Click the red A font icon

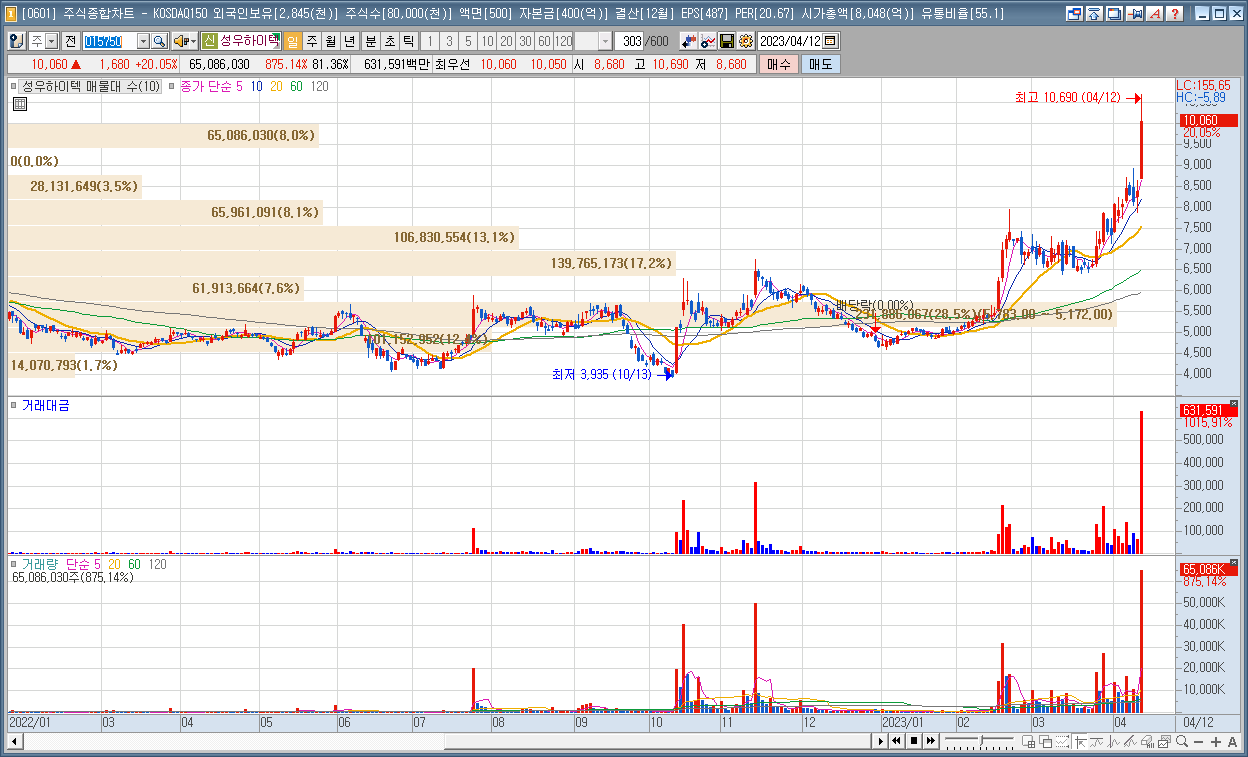[1154, 13]
